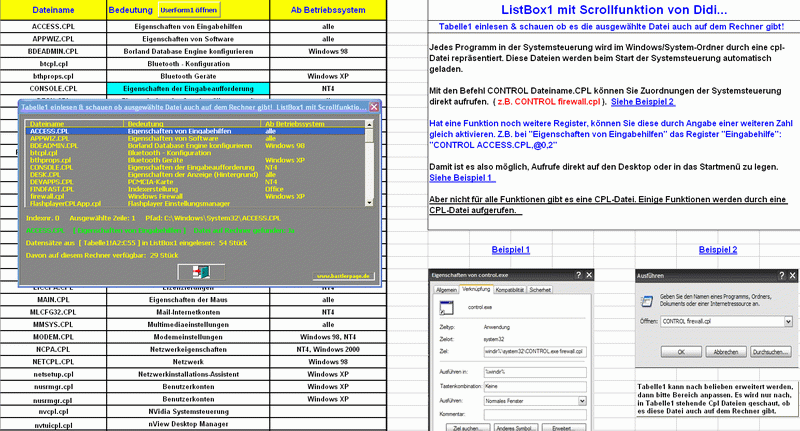
Task: Click the control.exe file icon in properties dialog
Action: [446, 308]
